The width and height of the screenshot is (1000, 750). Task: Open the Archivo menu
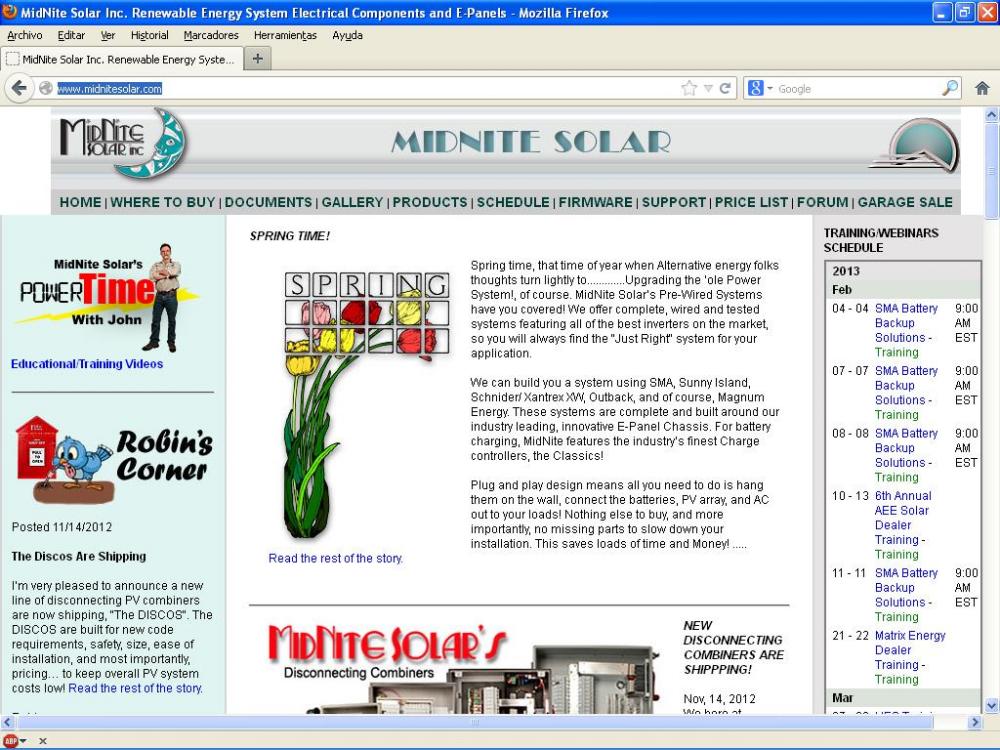coord(25,35)
